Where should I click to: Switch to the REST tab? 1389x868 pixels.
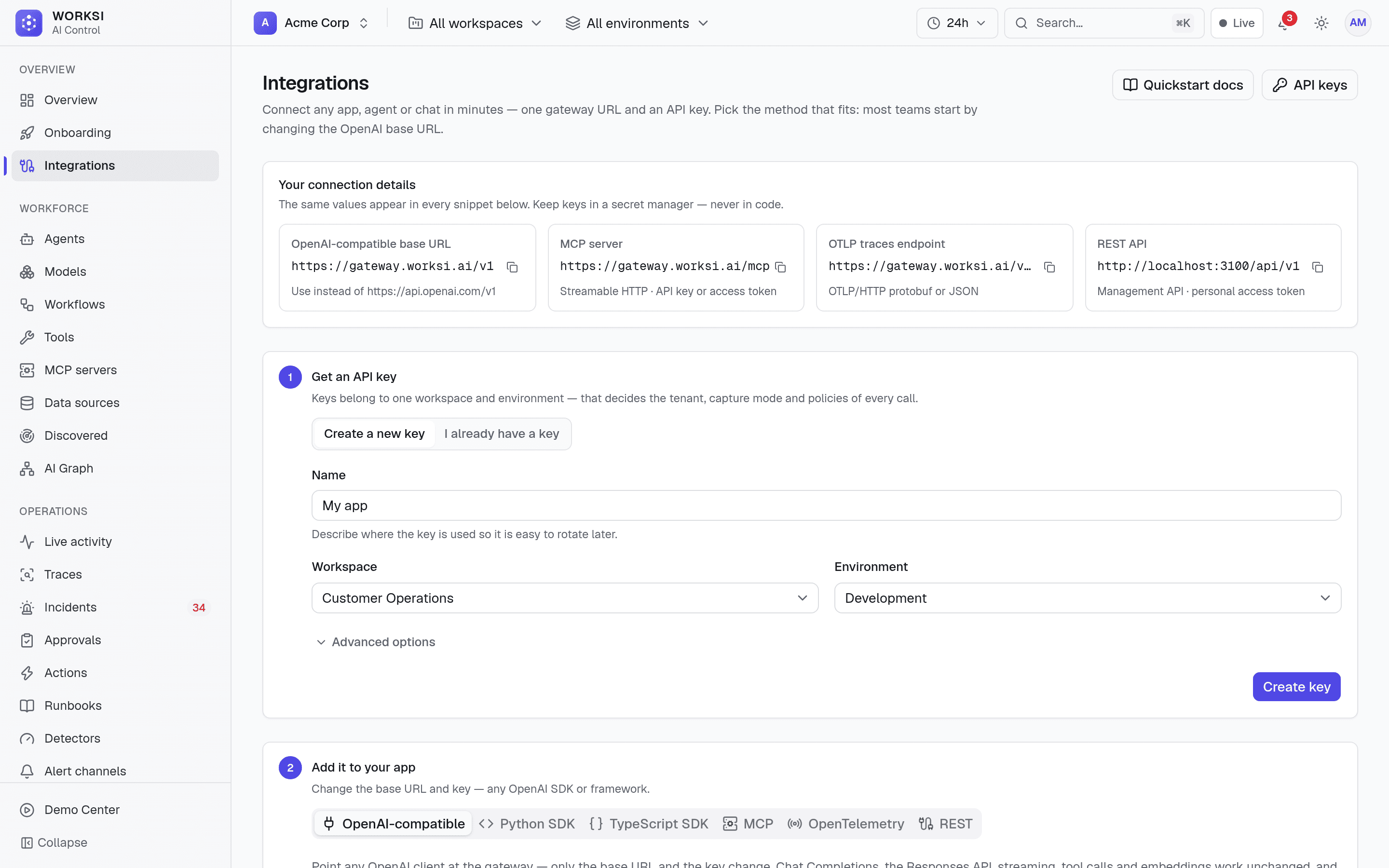pyautogui.click(x=945, y=824)
